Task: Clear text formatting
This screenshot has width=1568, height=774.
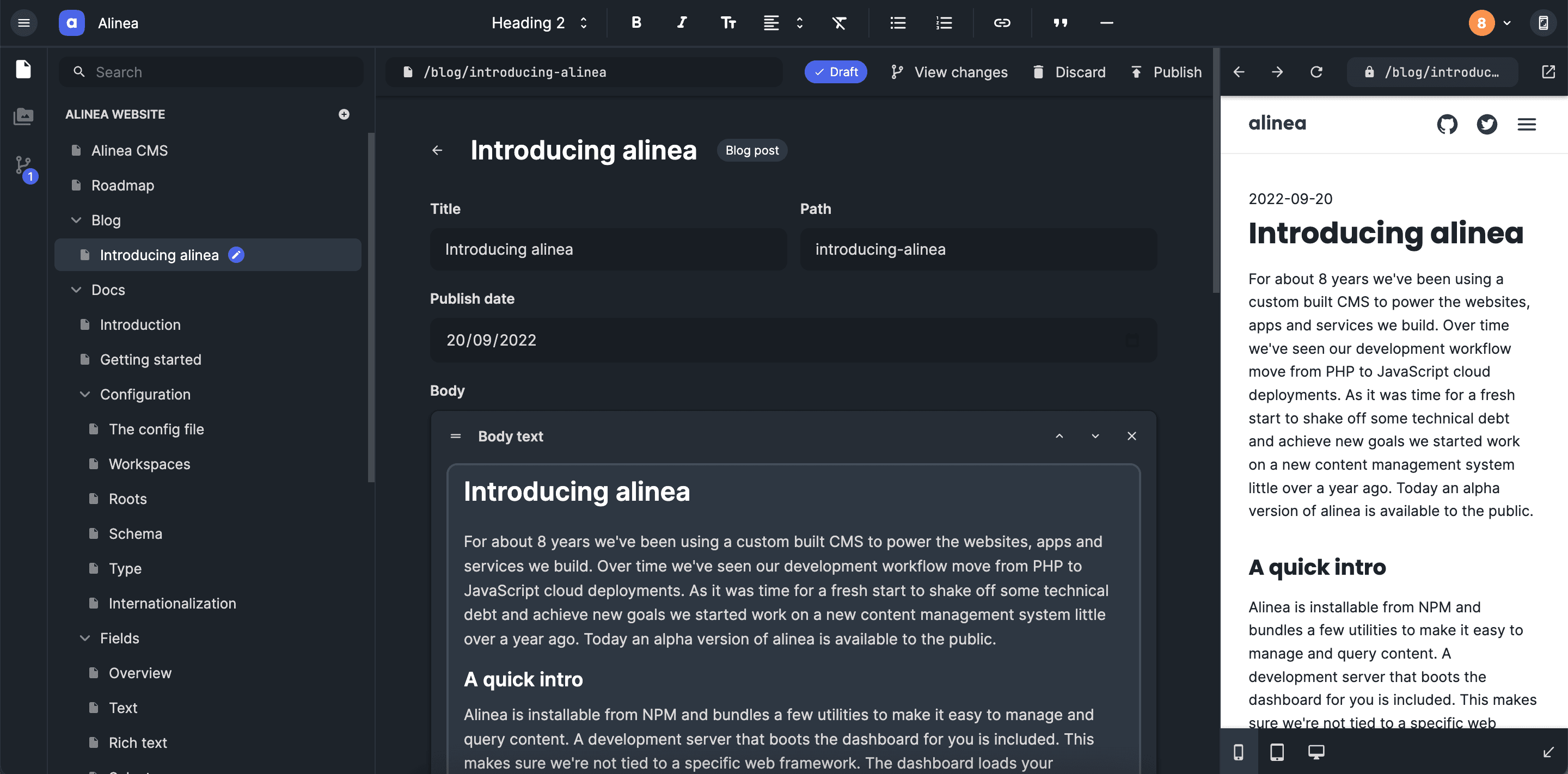Action: coord(840,23)
